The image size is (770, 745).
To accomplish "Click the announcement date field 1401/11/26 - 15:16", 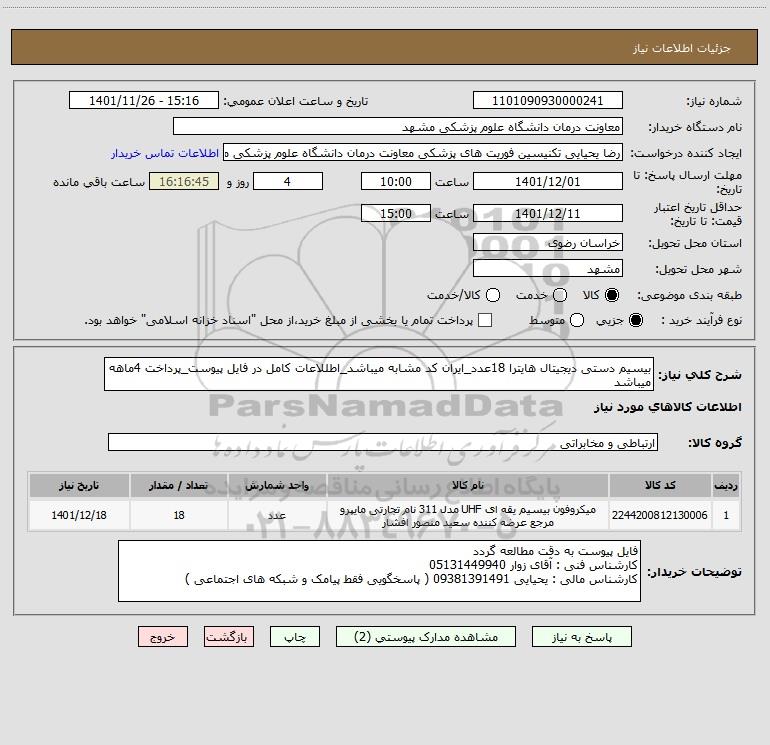I will click(x=144, y=100).
